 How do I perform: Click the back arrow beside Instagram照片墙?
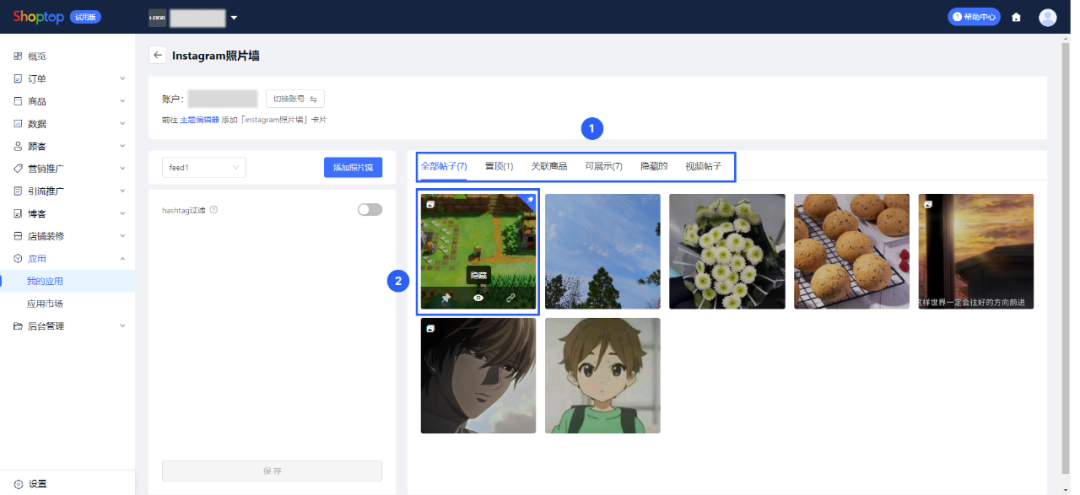(158, 56)
